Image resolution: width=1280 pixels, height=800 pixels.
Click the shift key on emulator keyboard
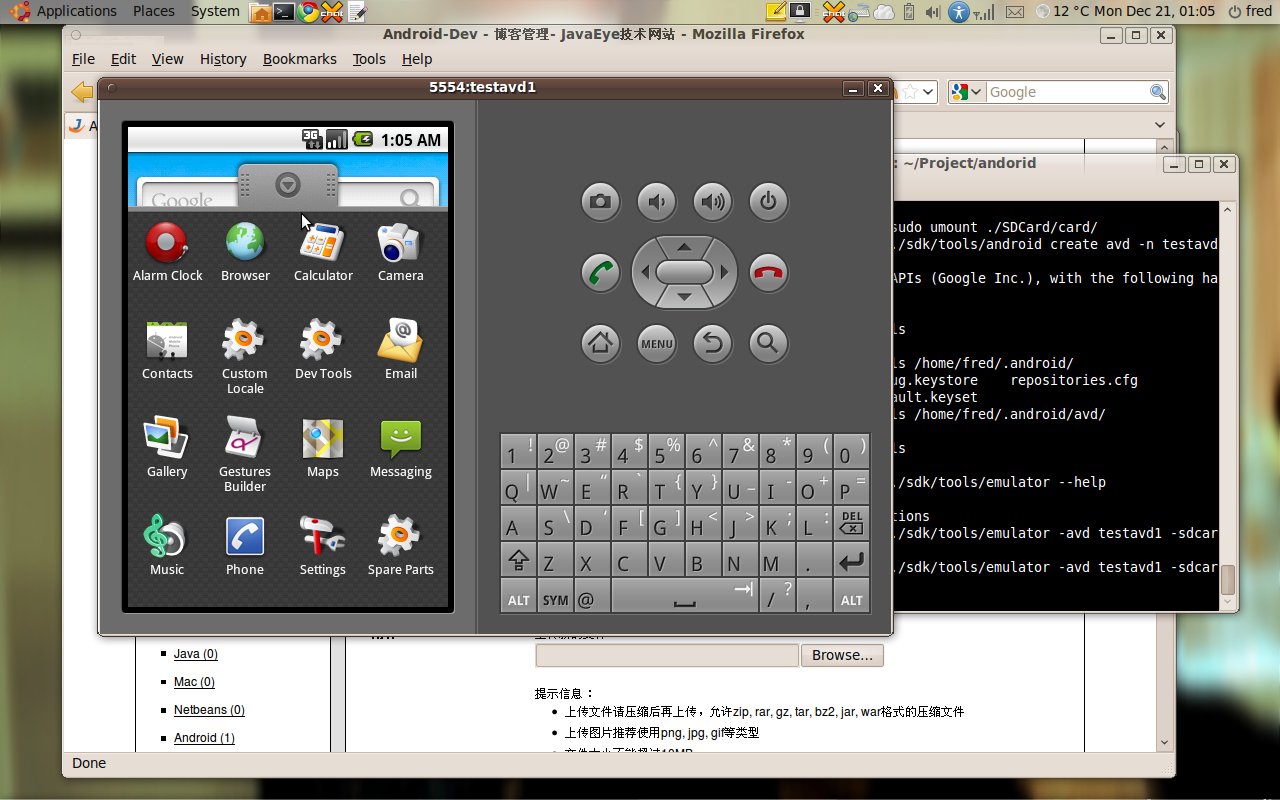(x=518, y=561)
